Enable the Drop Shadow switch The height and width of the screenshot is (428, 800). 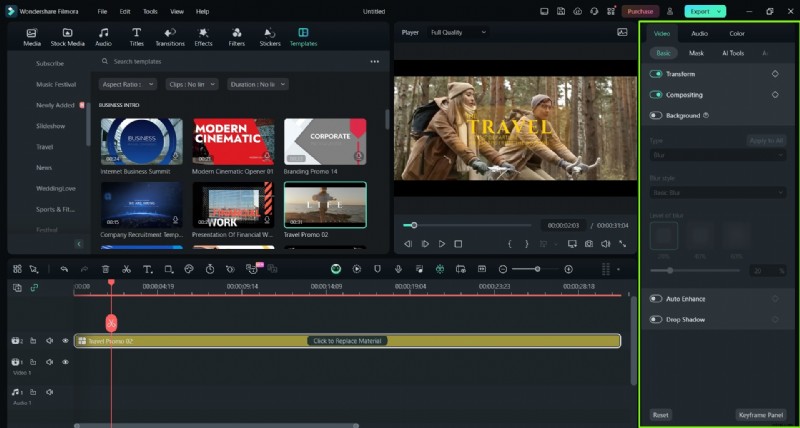point(656,320)
